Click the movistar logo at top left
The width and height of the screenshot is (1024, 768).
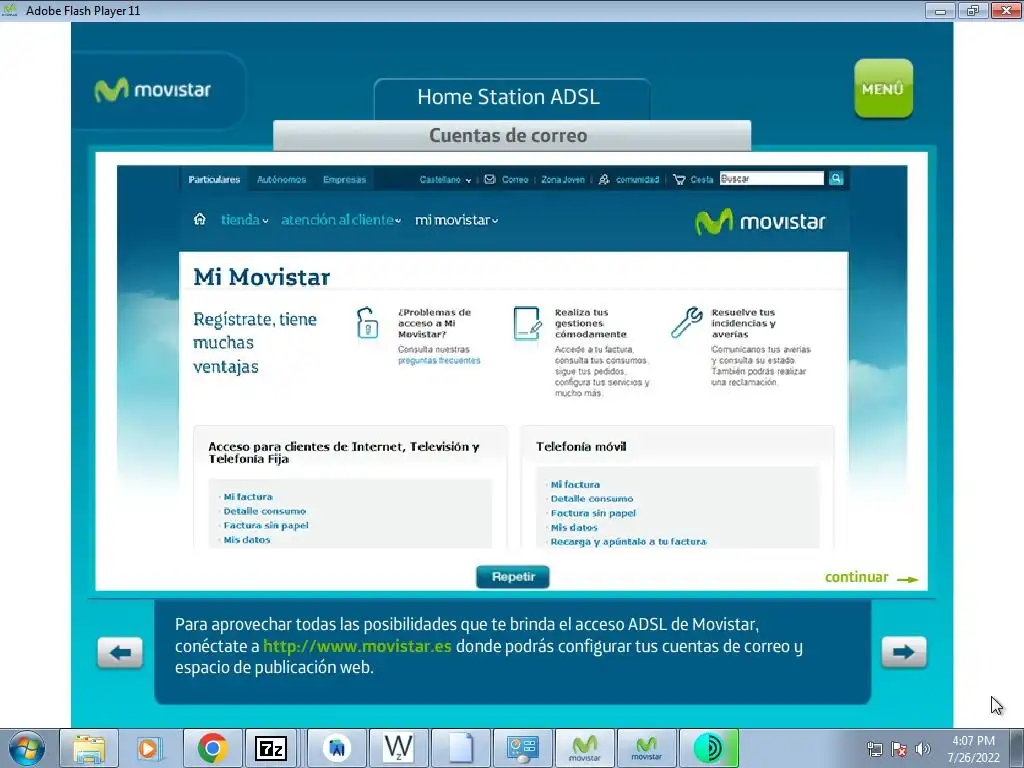[153, 90]
